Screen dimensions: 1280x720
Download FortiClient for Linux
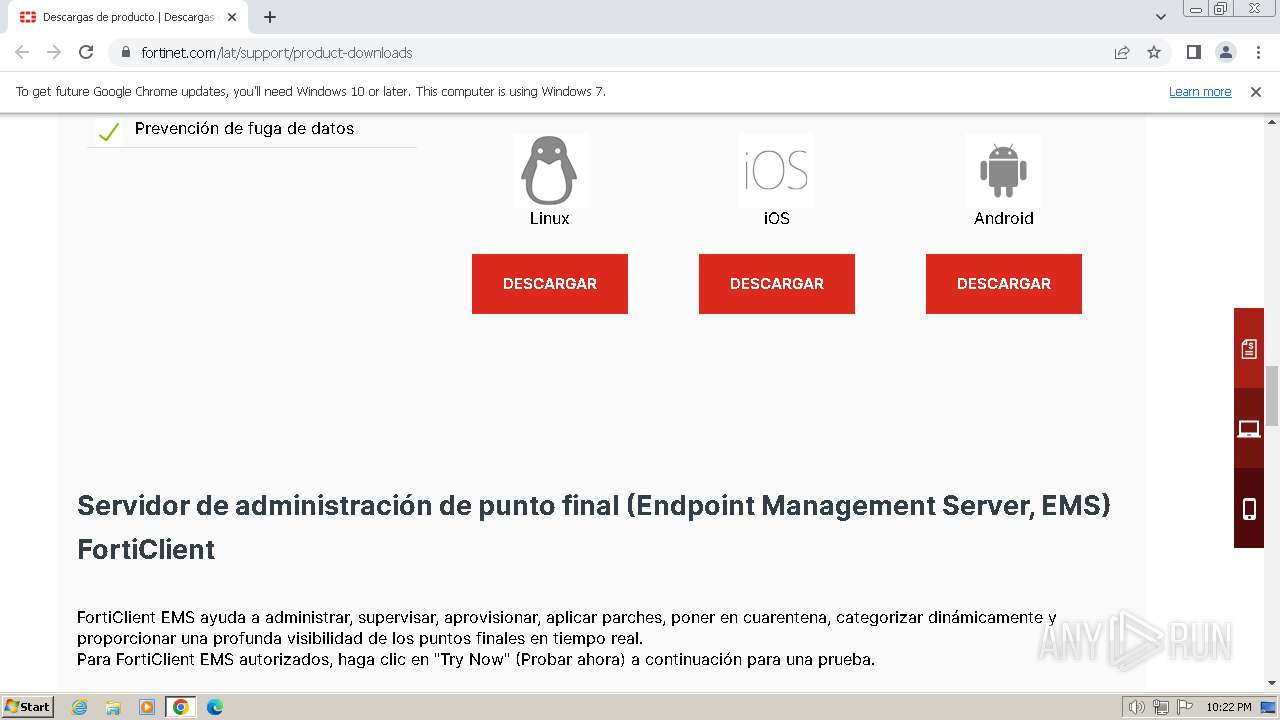550,284
